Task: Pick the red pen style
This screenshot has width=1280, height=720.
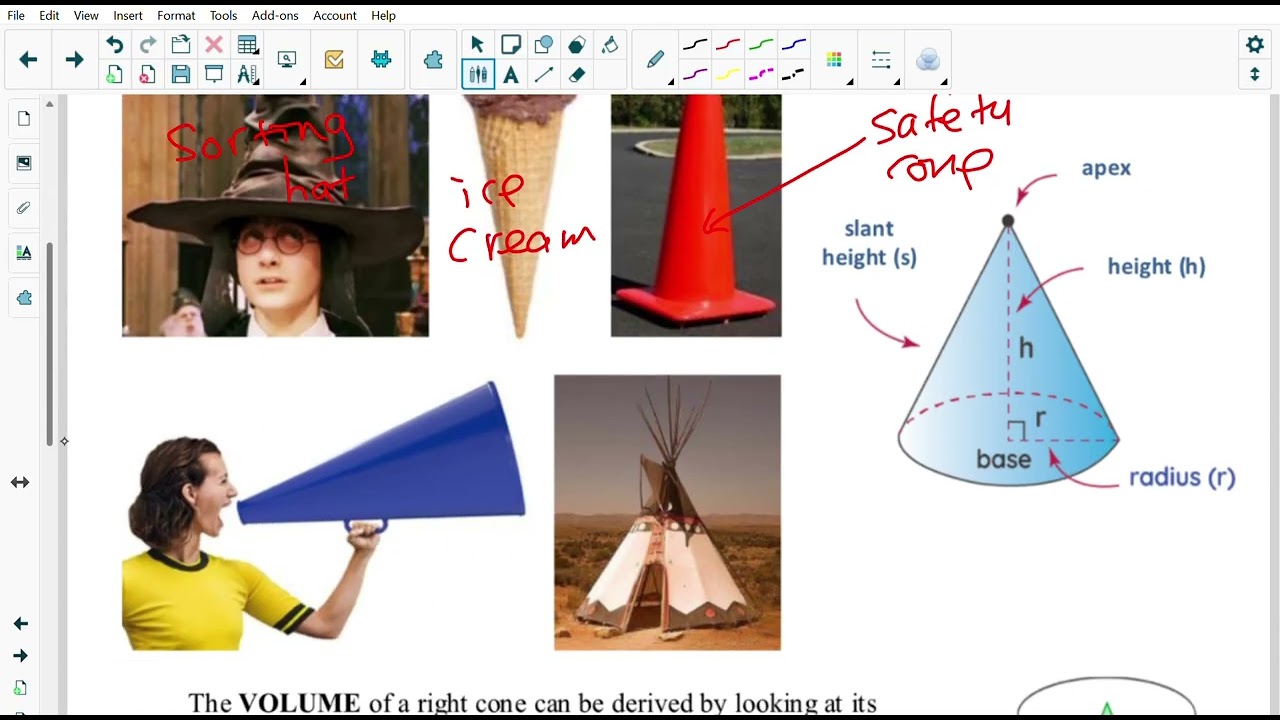Action: point(728,45)
